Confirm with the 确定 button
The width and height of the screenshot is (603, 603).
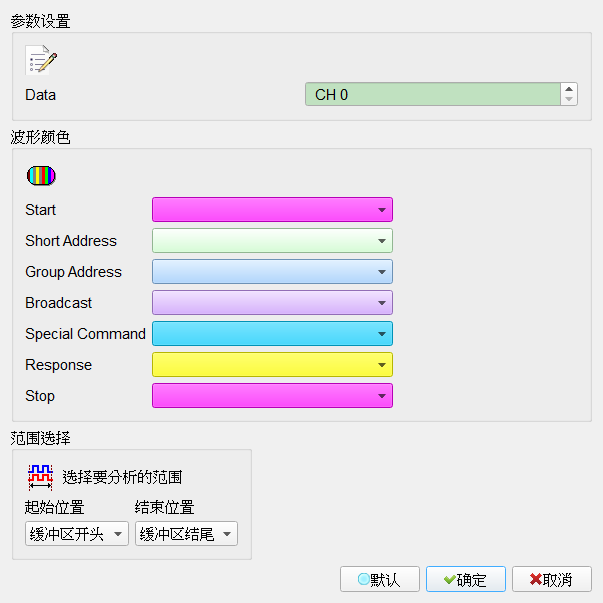[466, 579]
